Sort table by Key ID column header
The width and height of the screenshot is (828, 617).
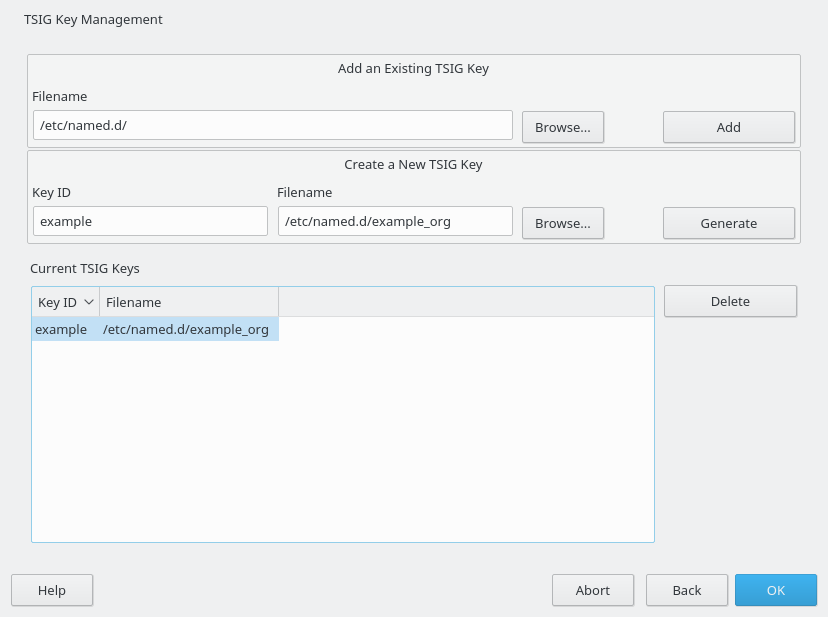coord(65,302)
